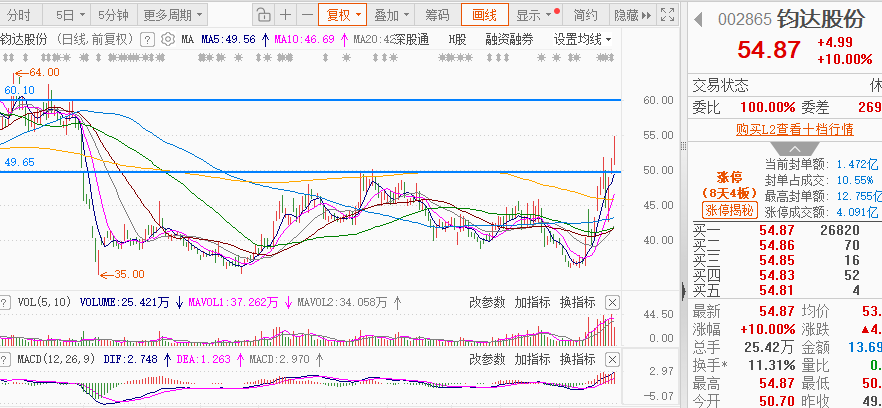The width and height of the screenshot is (882, 408).
Task: Toggle the 画线 drawing tool
Action: pos(485,15)
